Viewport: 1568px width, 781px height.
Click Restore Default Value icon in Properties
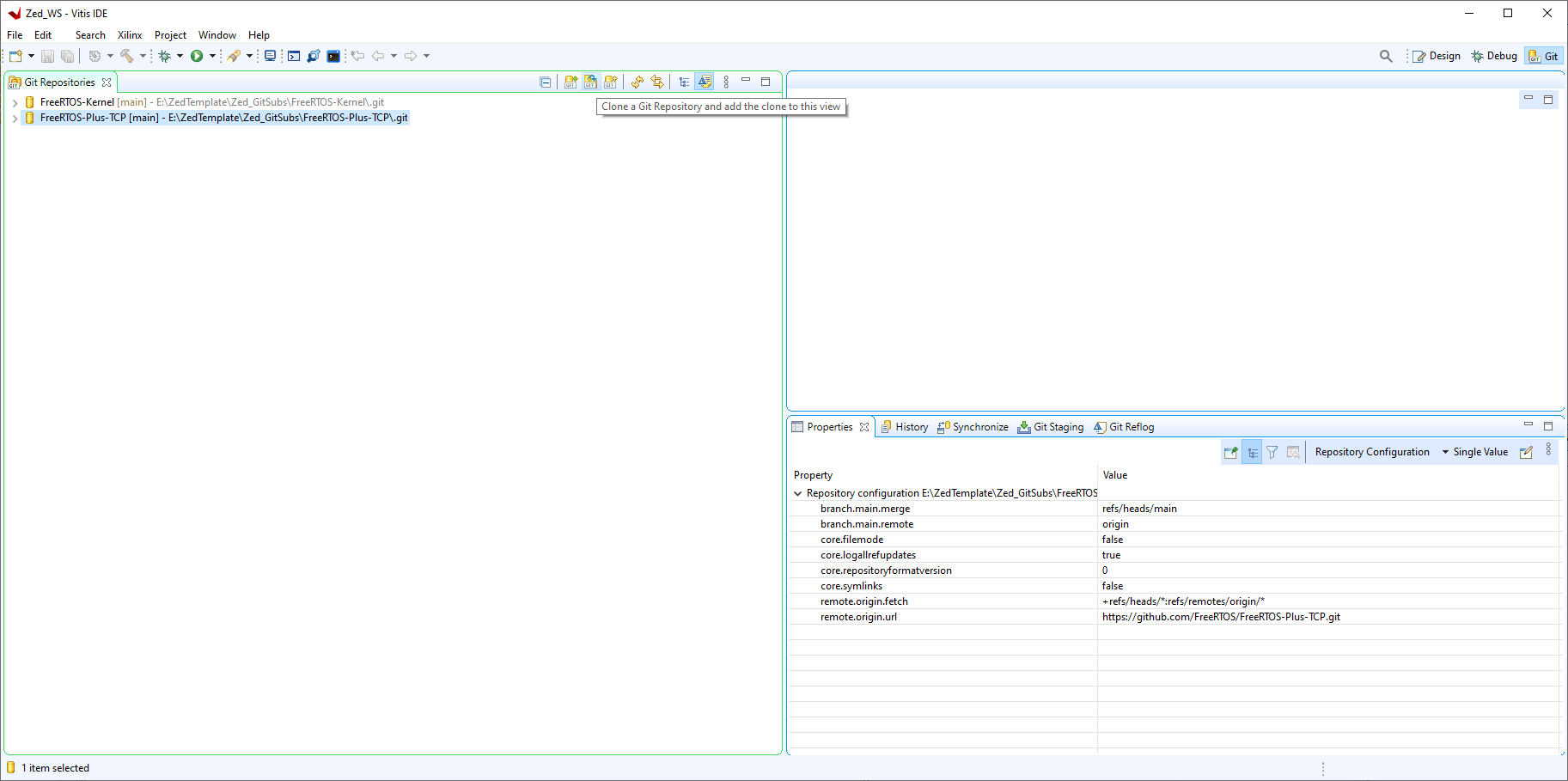1293,452
